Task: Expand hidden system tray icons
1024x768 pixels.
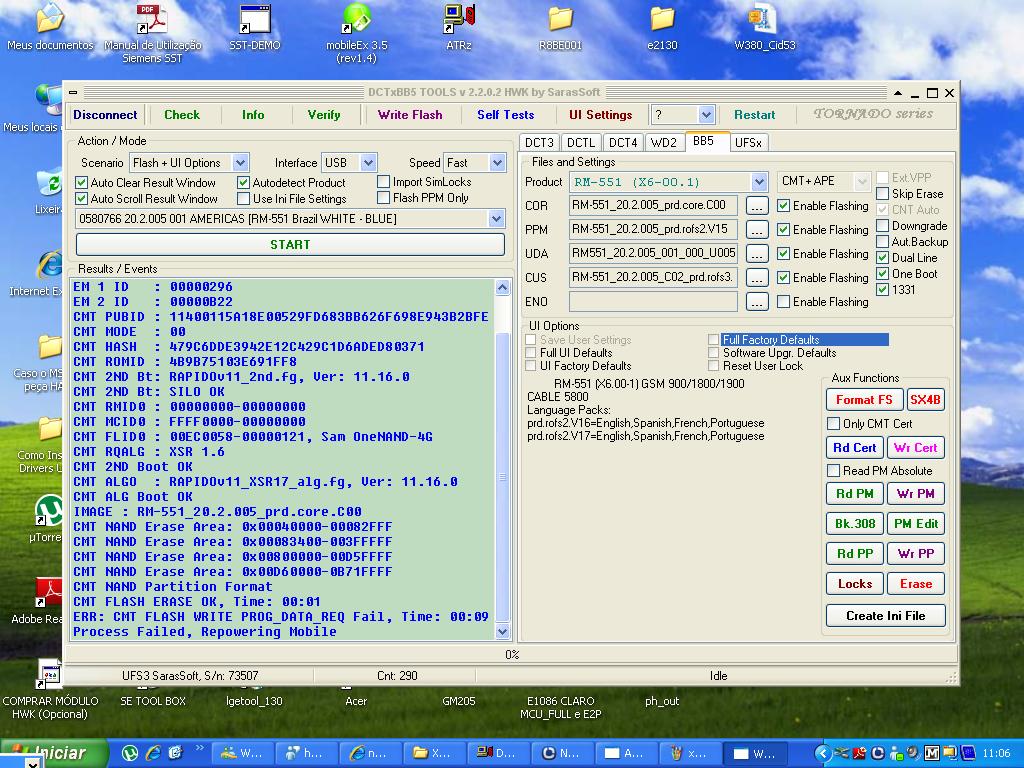Action: (822, 754)
